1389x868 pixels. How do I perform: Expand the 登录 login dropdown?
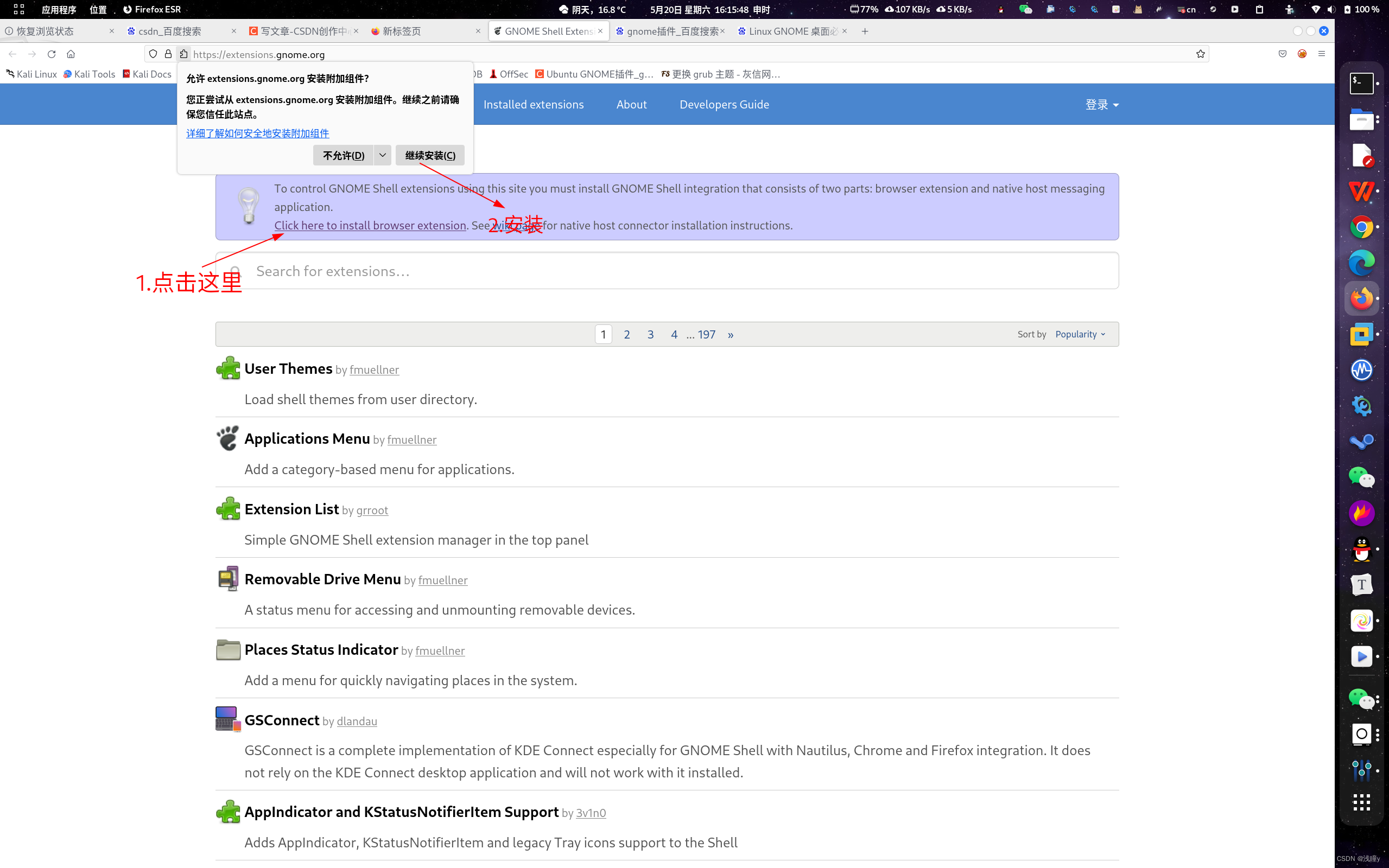pyautogui.click(x=1101, y=105)
